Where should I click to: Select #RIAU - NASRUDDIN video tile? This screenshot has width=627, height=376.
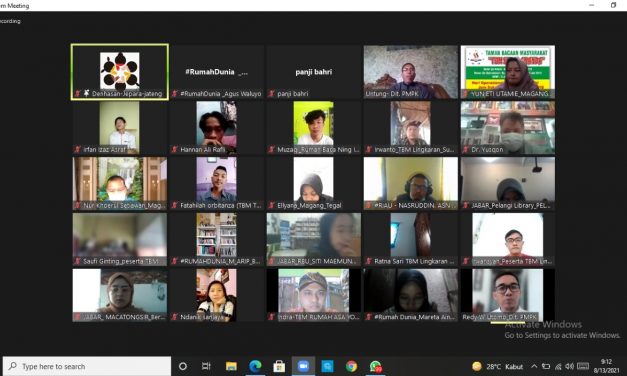pos(411,184)
